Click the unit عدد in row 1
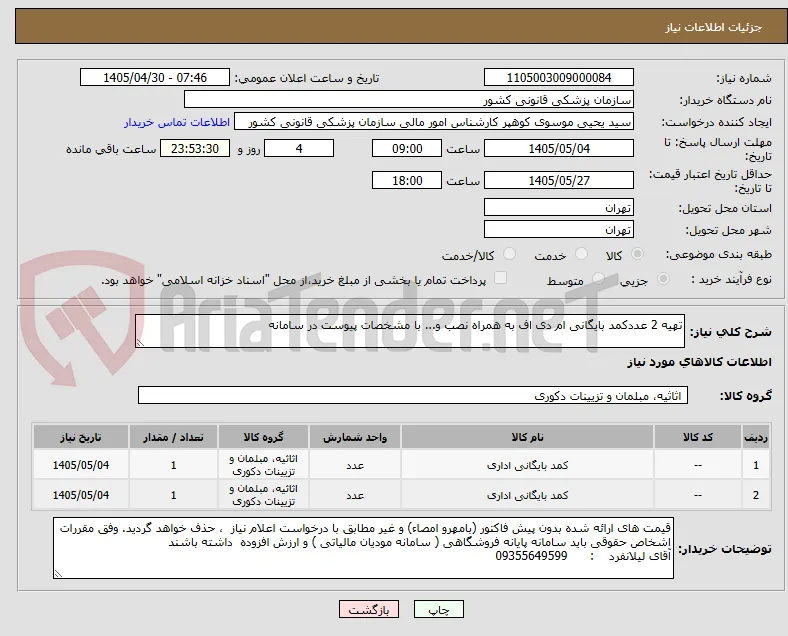The height and width of the screenshot is (636, 788). (355, 466)
